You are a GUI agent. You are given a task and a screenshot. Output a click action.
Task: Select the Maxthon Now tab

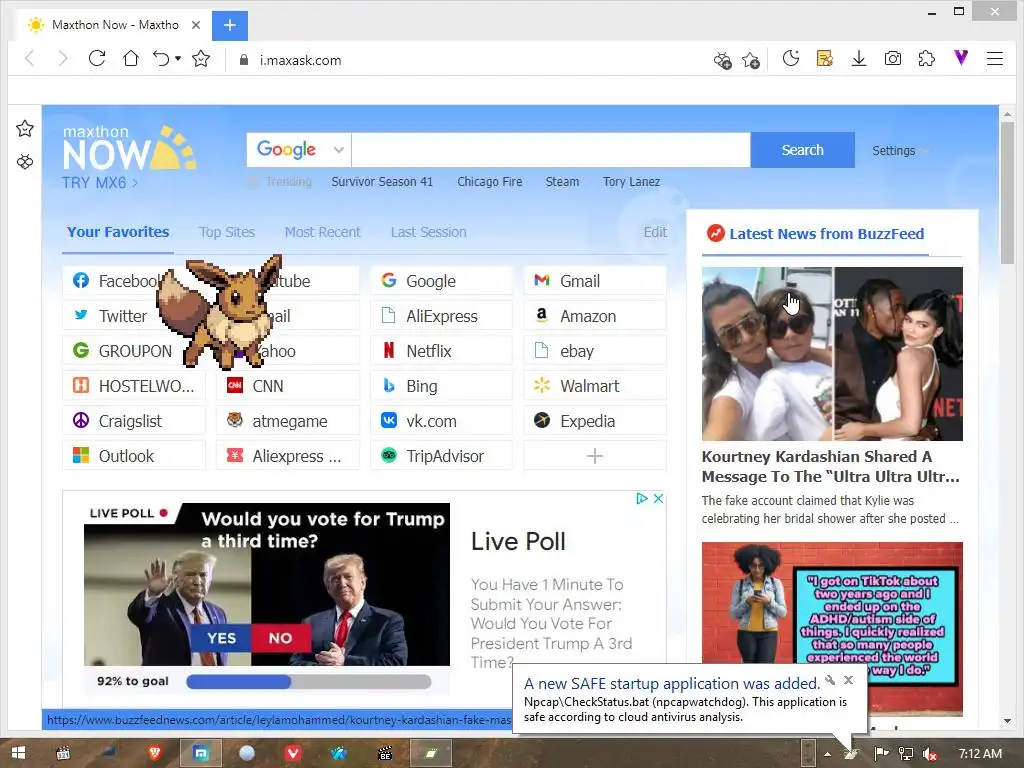click(111, 25)
